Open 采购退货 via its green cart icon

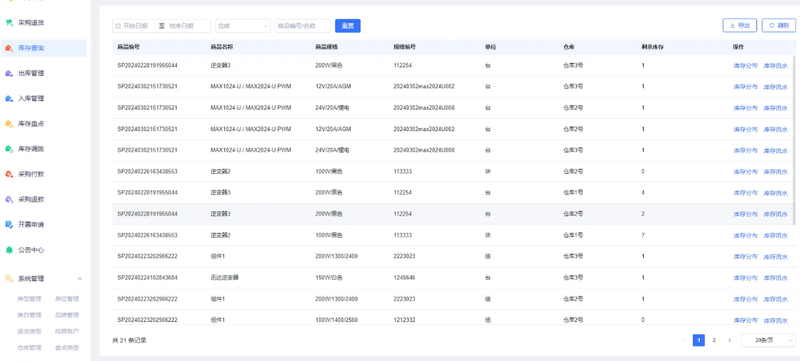[9, 23]
